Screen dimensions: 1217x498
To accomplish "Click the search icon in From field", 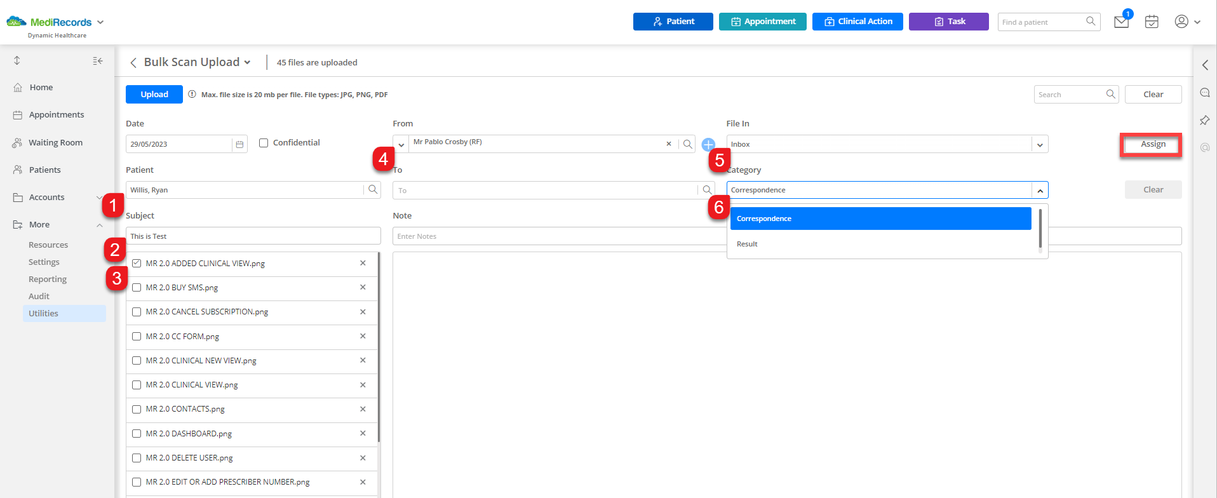I will (x=687, y=144).
